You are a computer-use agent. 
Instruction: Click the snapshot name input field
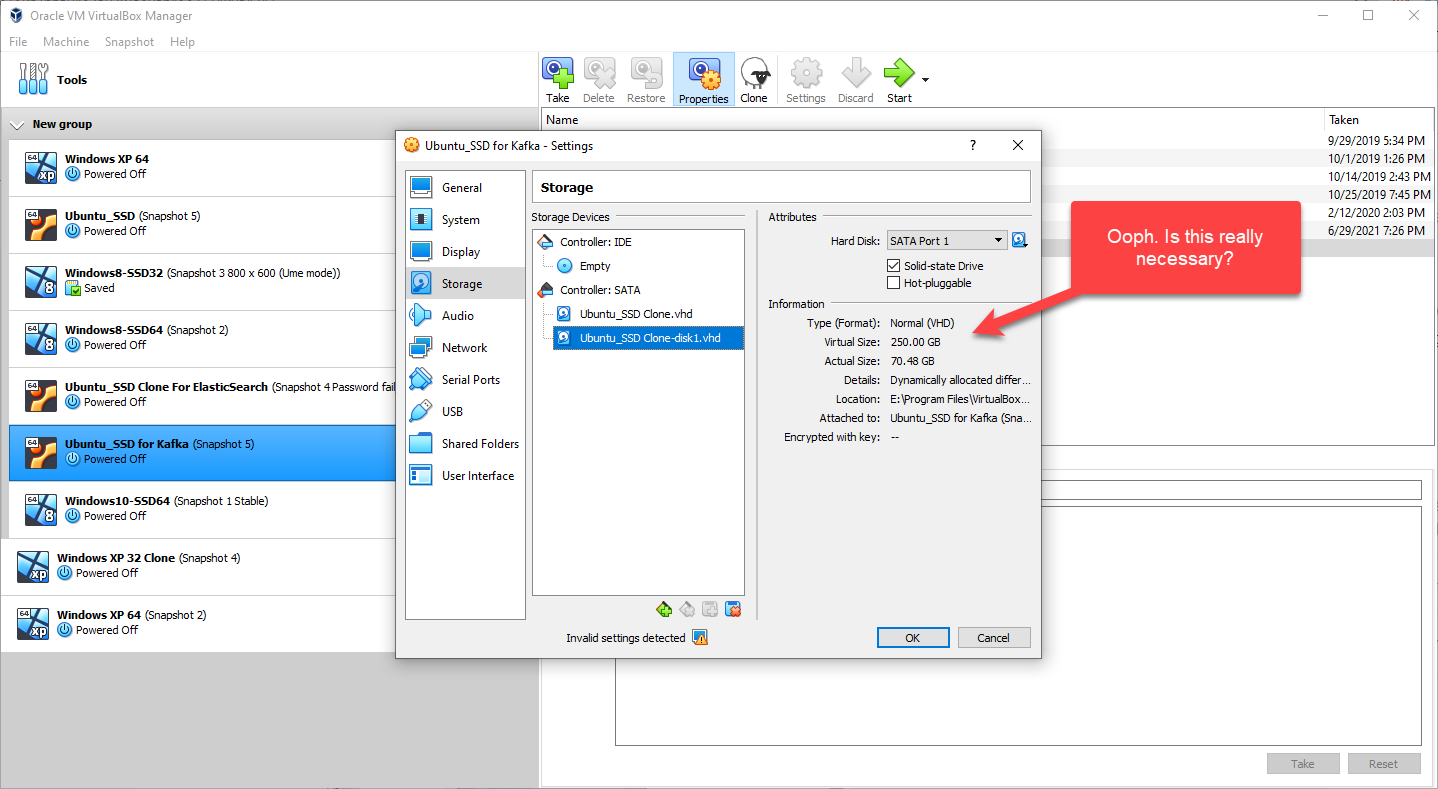click(x=1230, y=490)
